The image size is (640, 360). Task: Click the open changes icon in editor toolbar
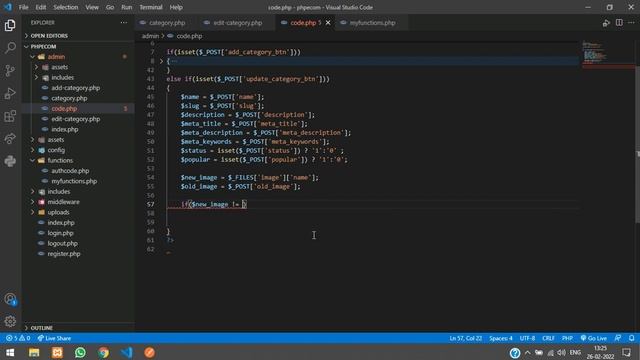[606, 23]
